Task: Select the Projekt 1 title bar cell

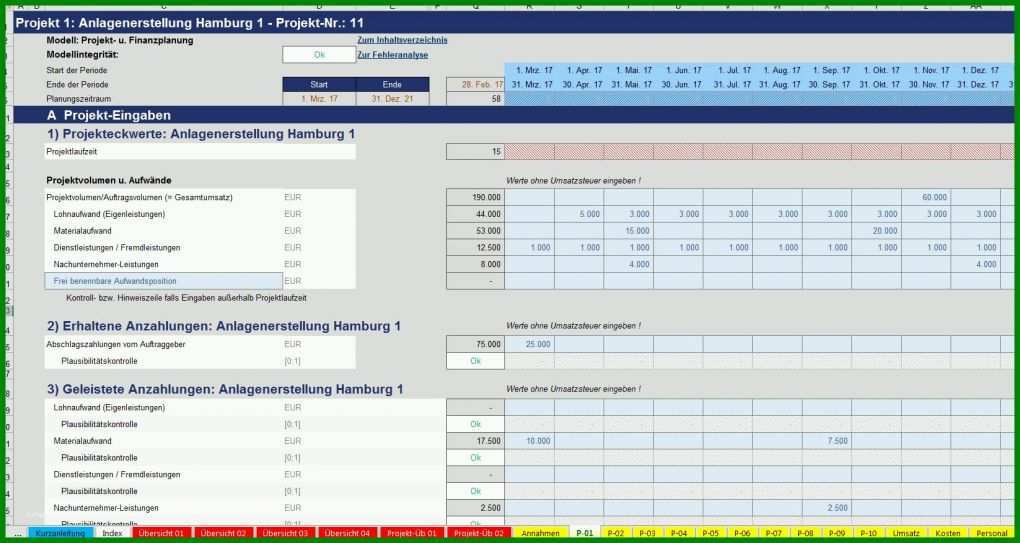Action: point(514,23)
